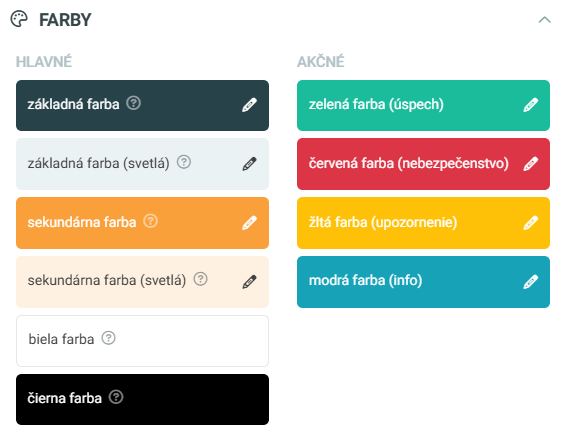The height and width of the screenshot is (441, 563).
Task: Open help icon next to základná farba
Action: click(133, 103)
